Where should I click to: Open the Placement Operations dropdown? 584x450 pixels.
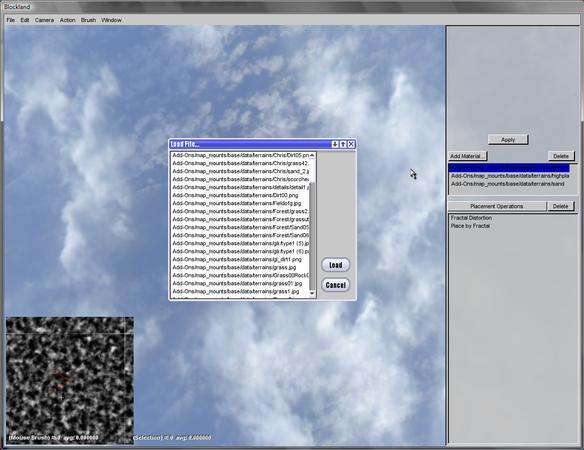[x=496, y=206]
